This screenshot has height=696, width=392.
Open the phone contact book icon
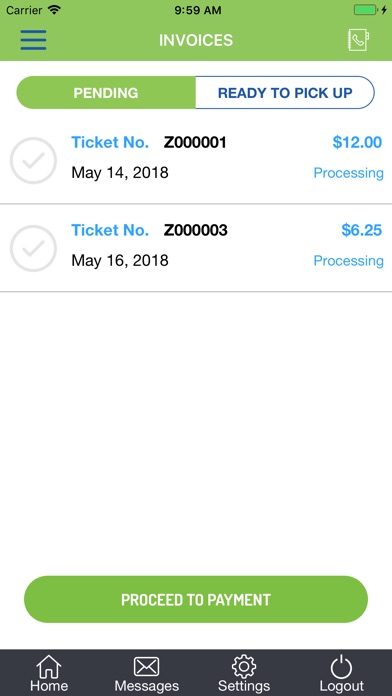click(359, 40)
